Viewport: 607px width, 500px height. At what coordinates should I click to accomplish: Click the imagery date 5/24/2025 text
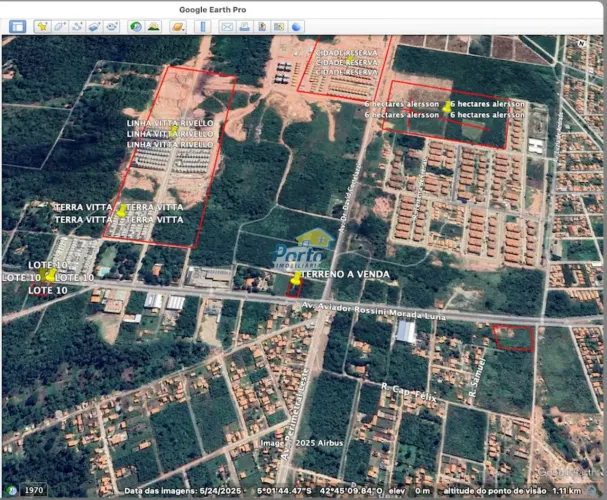(220, 491)
